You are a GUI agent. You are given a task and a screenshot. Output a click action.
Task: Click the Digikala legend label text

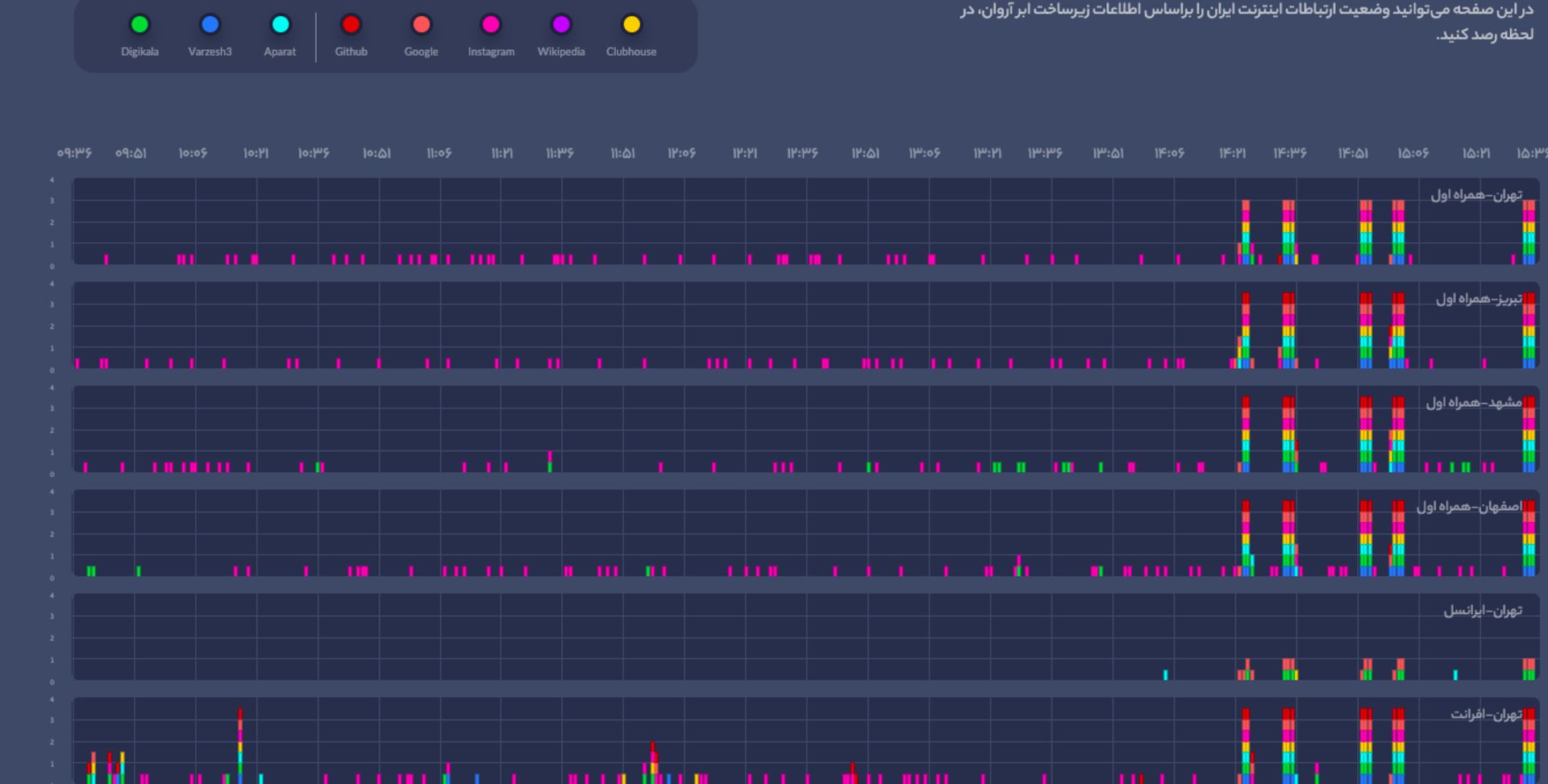click(x=139, y=52)
